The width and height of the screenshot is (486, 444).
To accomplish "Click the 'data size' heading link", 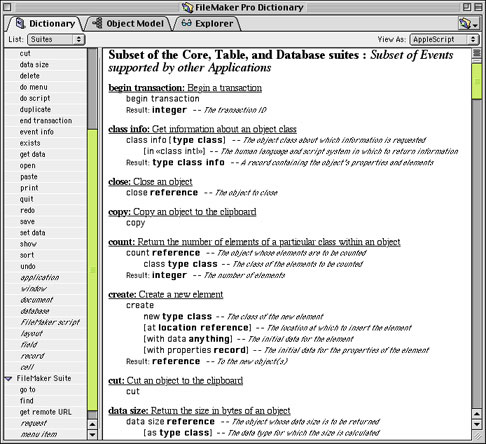I will pos(199,411).
